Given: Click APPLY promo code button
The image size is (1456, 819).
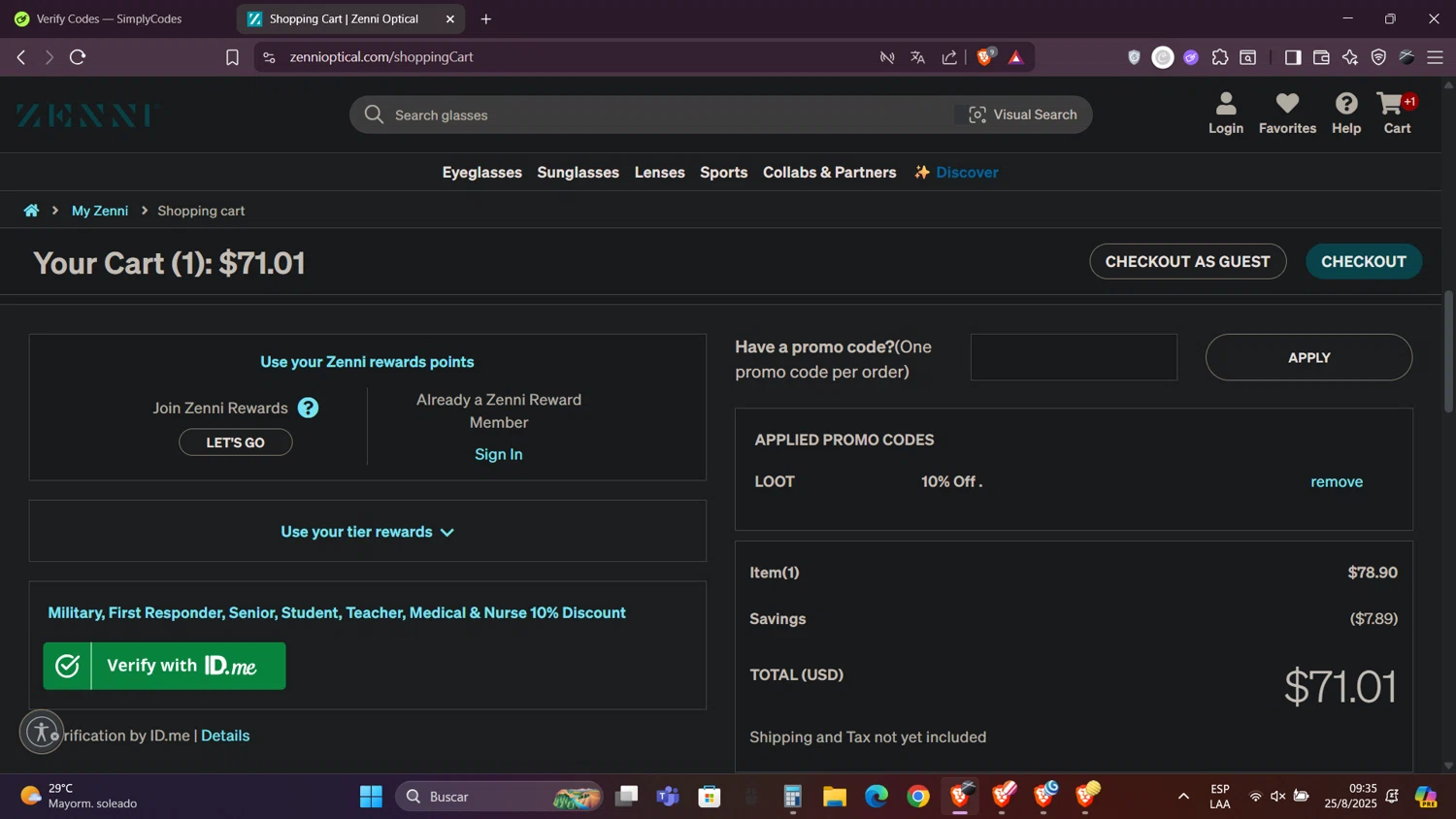Looking at the screenshot, I should [x=1308, y=357].
